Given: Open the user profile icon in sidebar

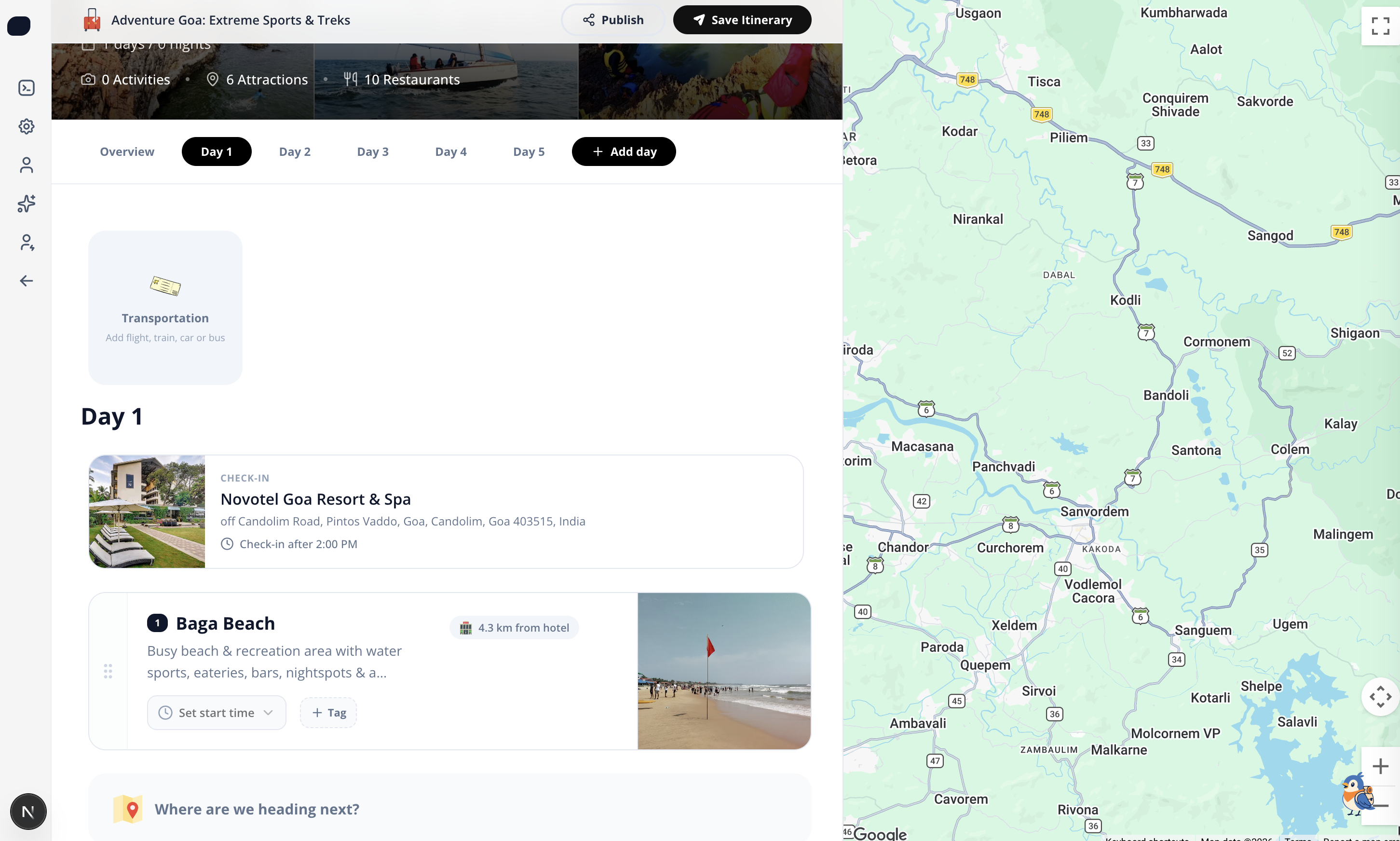Looking at the screenshot, I should coord(27,165).
